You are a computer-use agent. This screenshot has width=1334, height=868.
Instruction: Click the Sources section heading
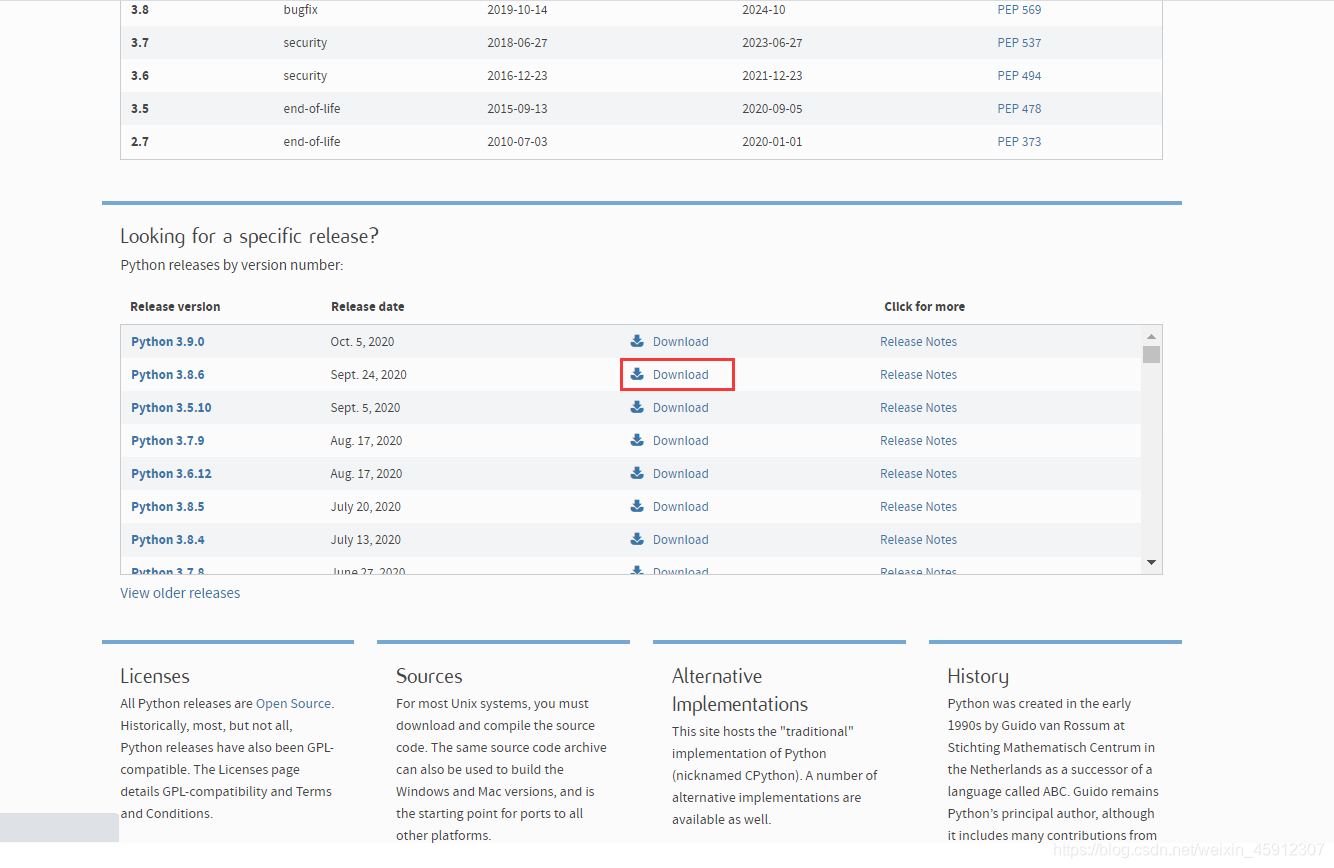point(429,676)
